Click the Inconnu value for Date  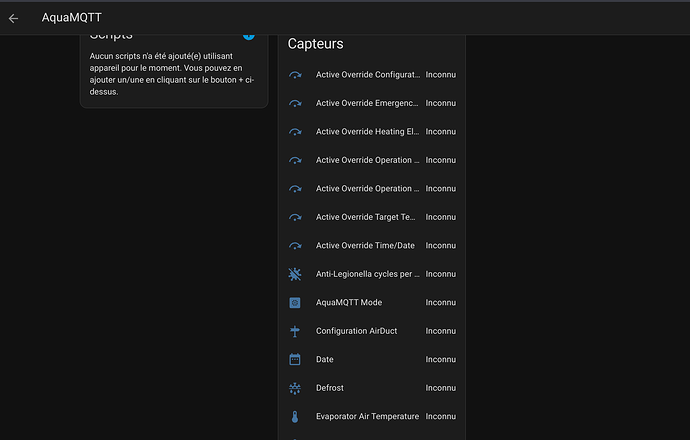440,359
